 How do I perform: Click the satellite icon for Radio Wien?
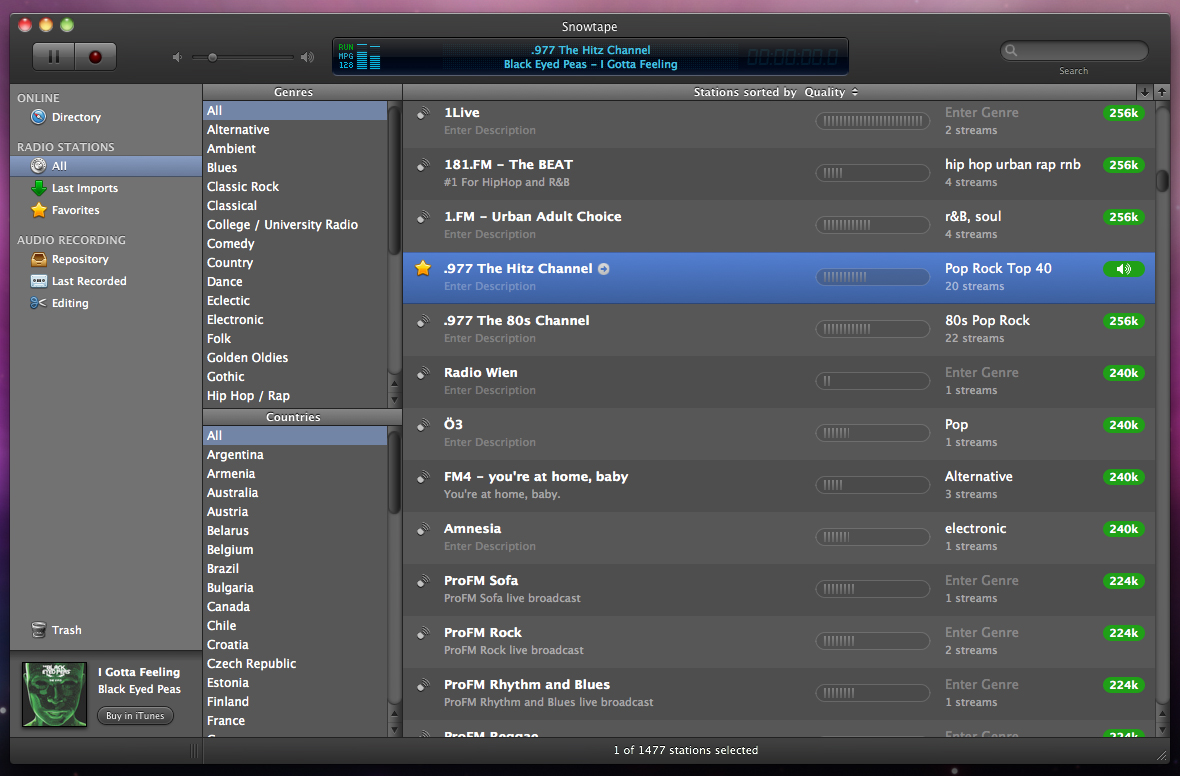pyautogui.click(x=423, y=373)
